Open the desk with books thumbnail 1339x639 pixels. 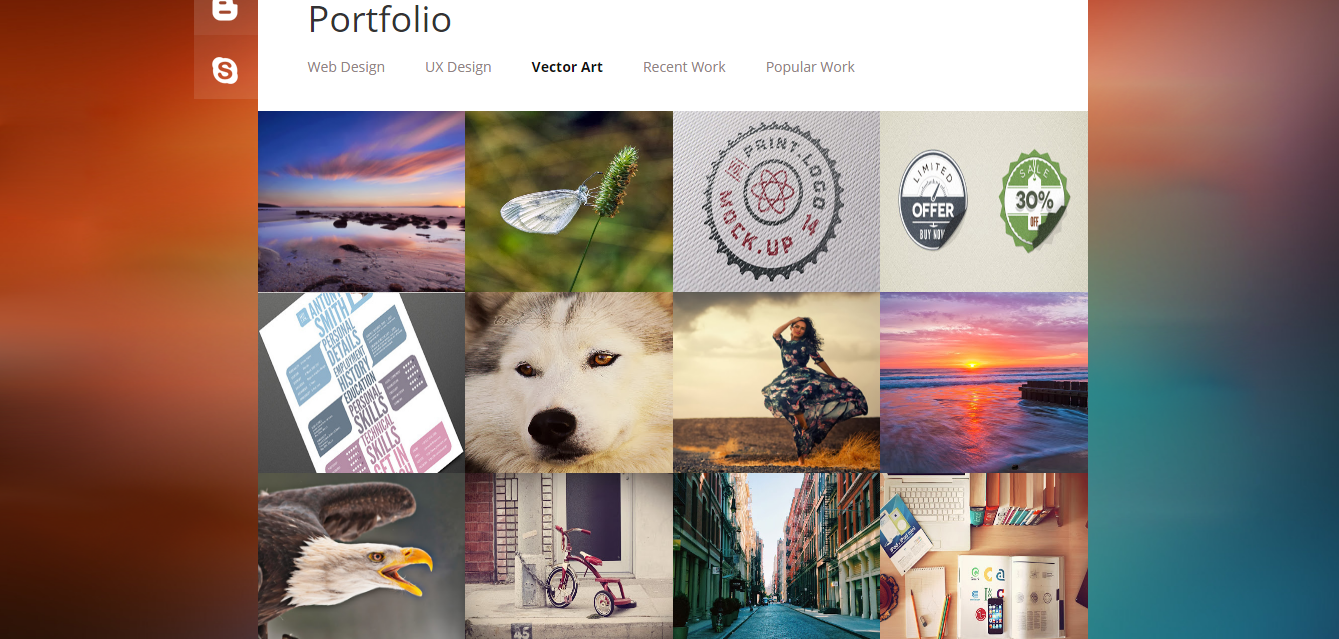pyautogui.click(x=984, y=556)
